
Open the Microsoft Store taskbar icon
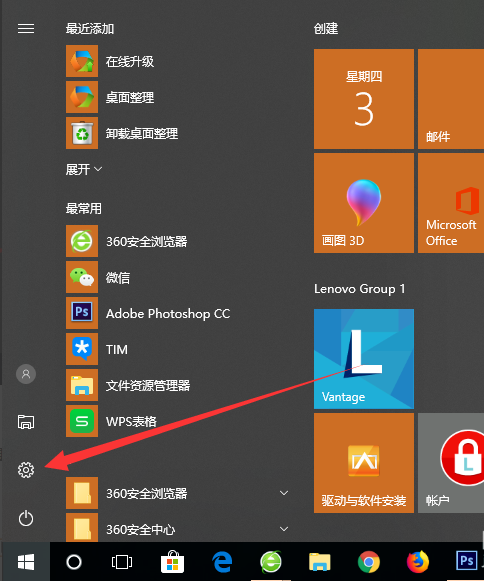tap(172, 562)
